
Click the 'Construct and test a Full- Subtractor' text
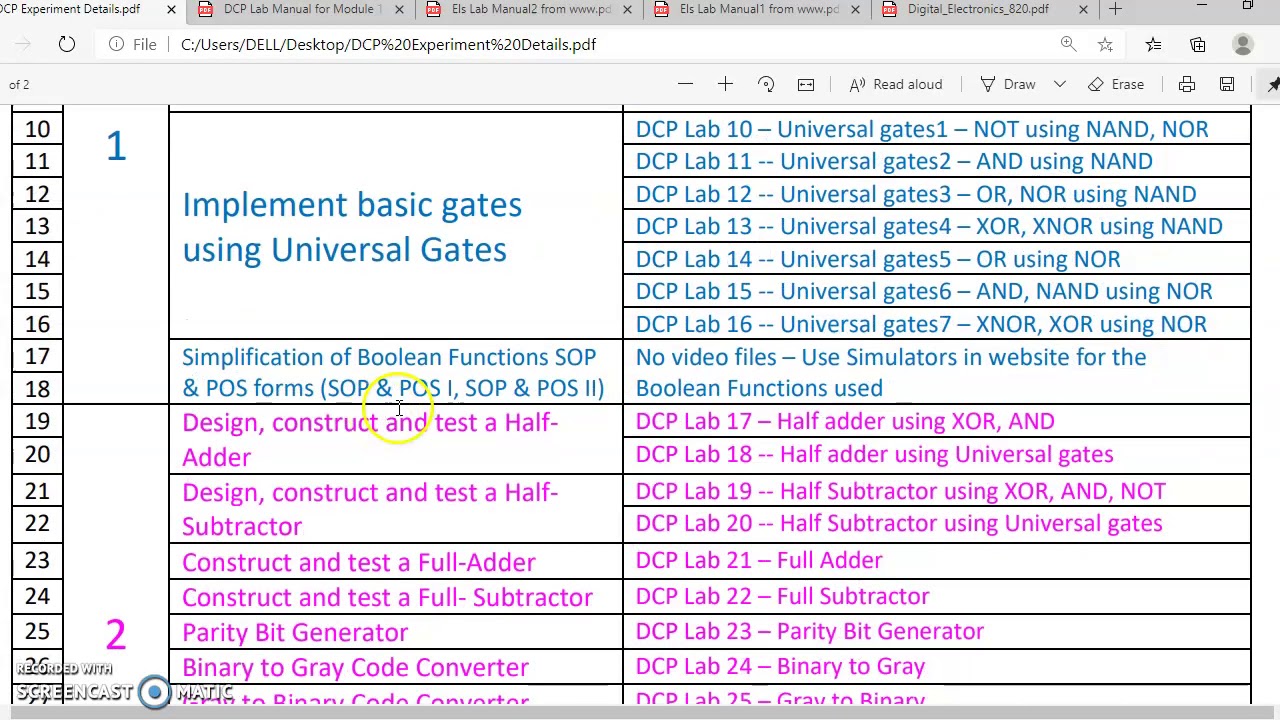[387, 597]
